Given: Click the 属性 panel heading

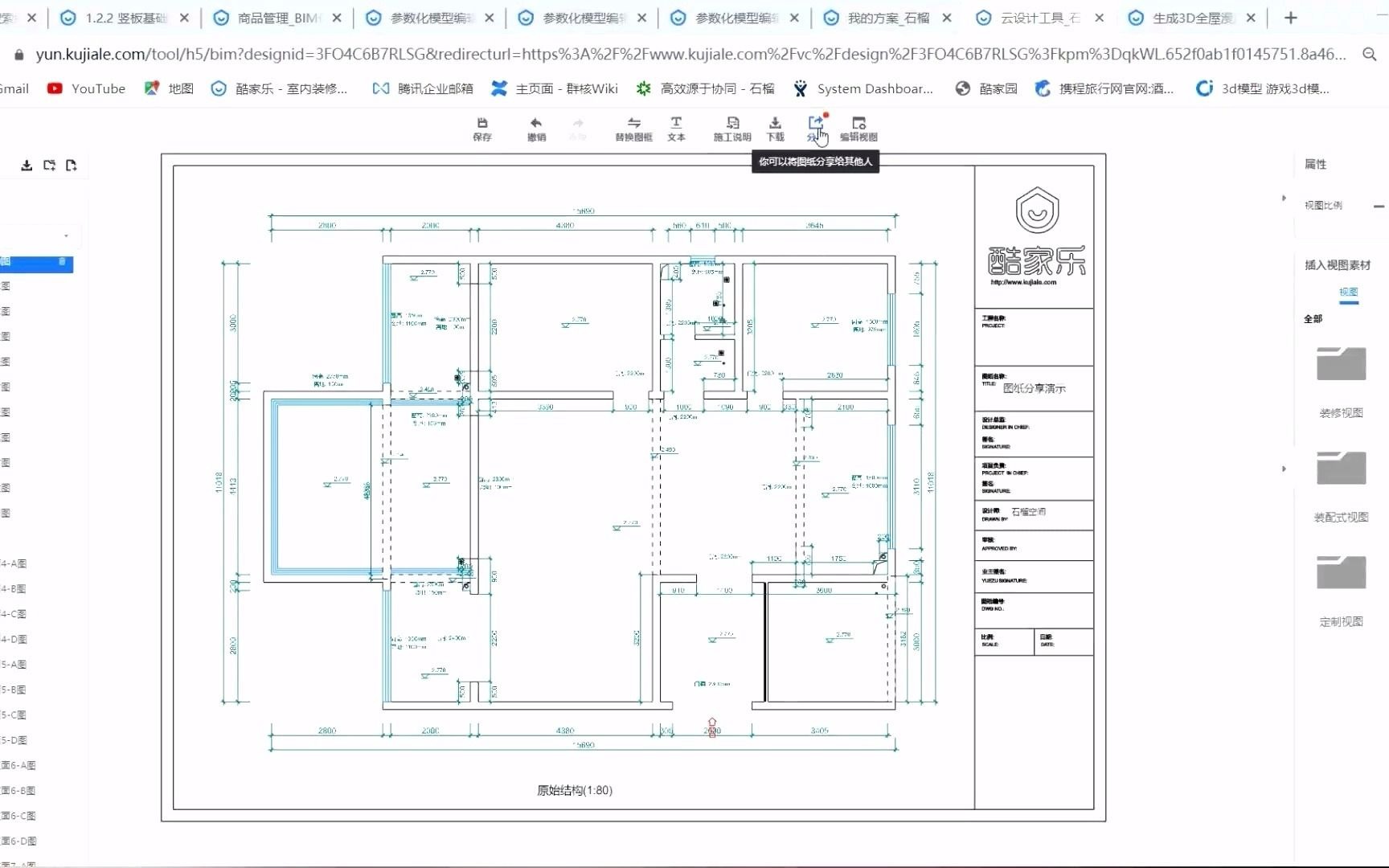Looking at the screenshot, I should coord(1315,164).
